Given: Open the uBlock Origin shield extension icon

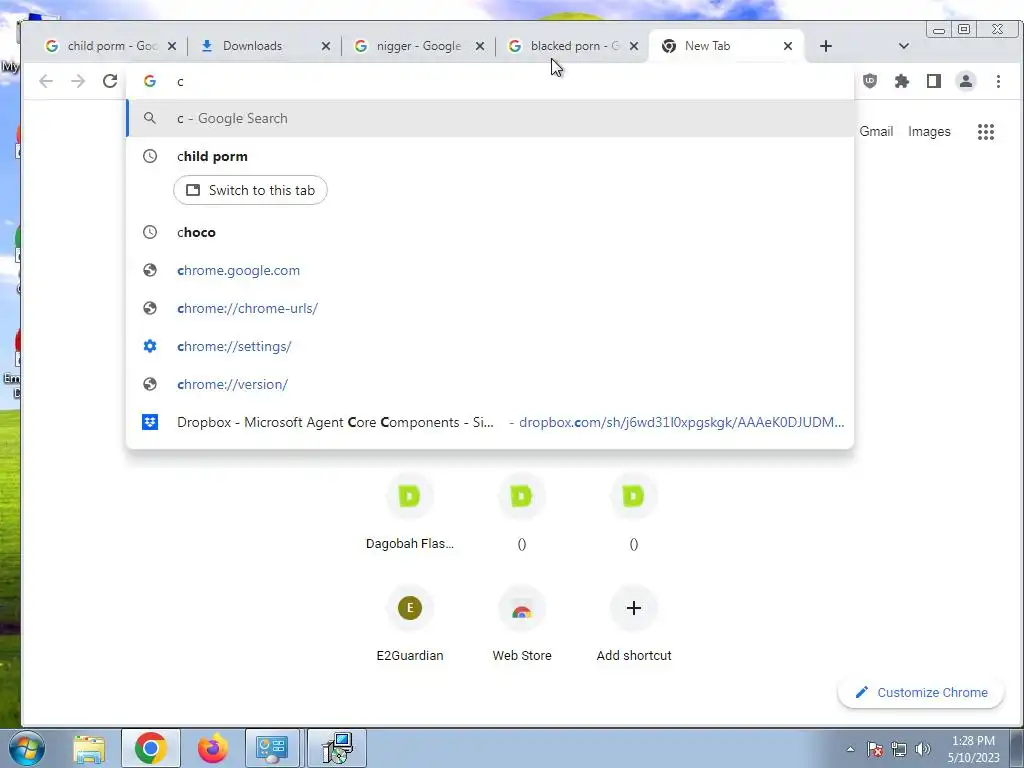Looking at the screenshot, I should pos(869,81).
